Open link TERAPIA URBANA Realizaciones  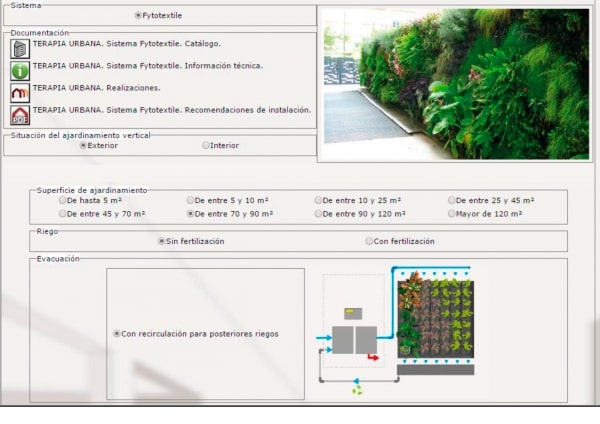coord(96,88)
